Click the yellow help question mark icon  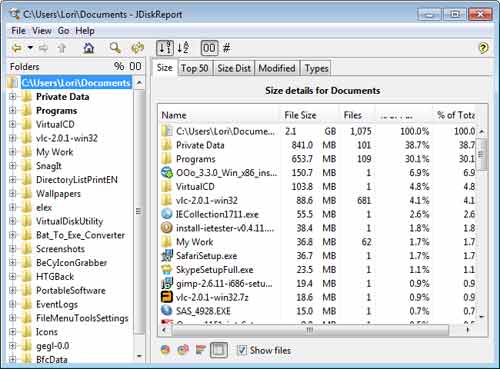coord(484,48)
